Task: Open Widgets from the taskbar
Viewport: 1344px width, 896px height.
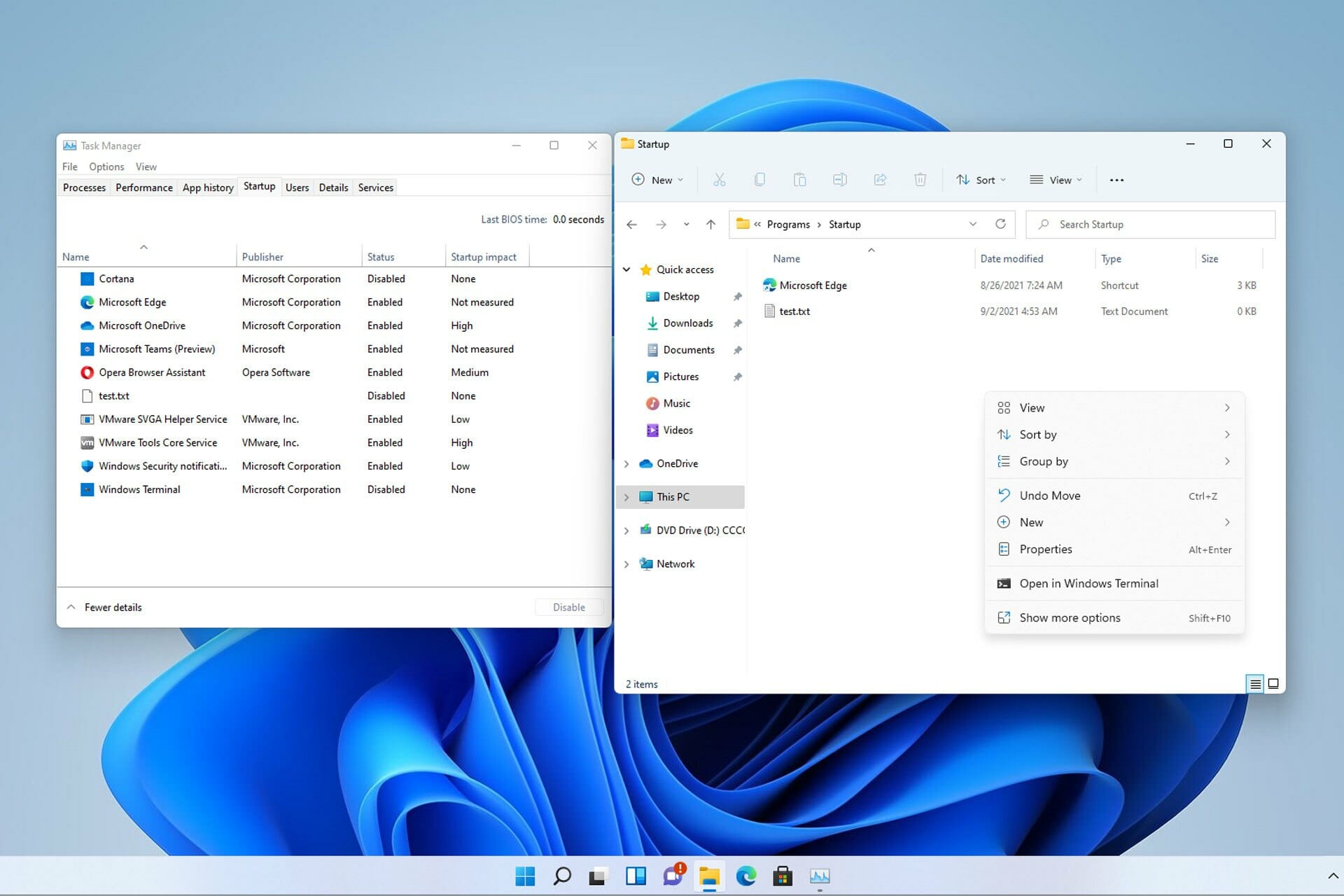Action: (x=636, y=876)
